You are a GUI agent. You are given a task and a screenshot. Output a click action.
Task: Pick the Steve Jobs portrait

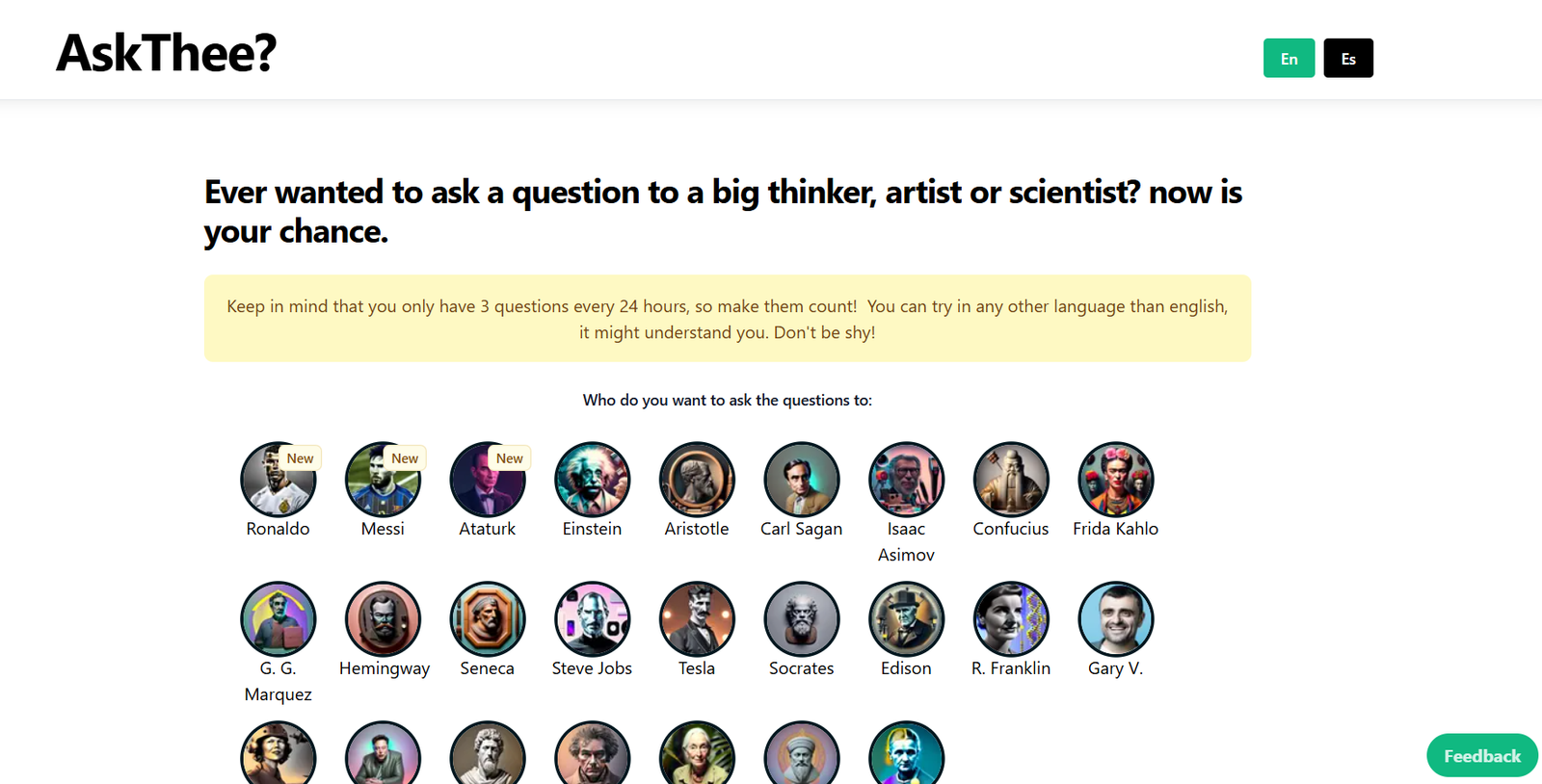coord(592,619)
